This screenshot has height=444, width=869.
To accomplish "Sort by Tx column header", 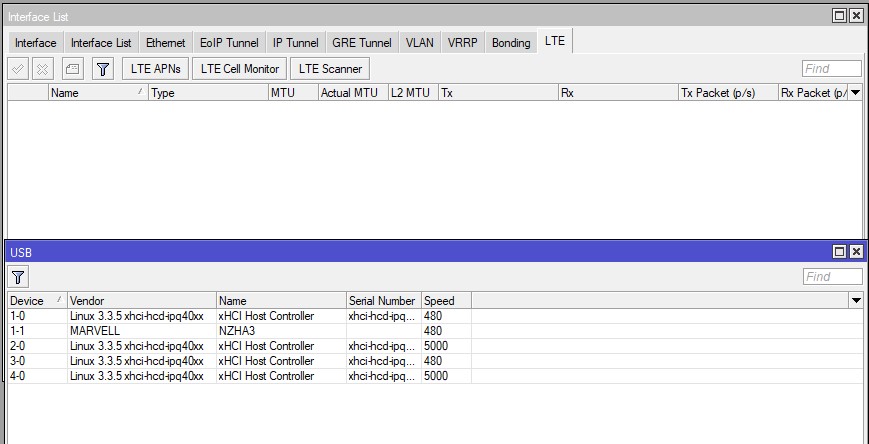I will pos(499,93).
